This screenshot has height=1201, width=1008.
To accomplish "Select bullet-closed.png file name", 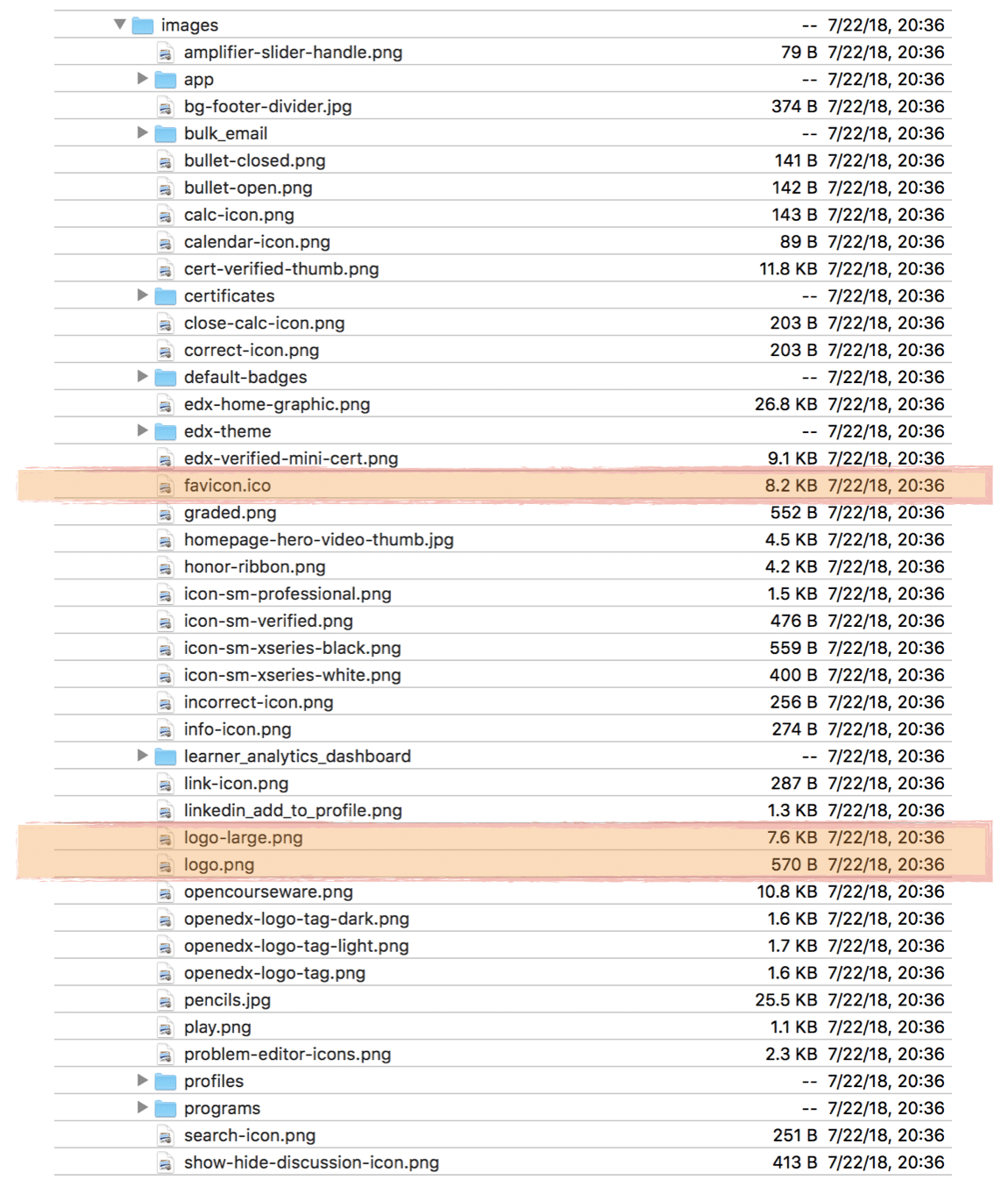I will [x=254, y=160].
